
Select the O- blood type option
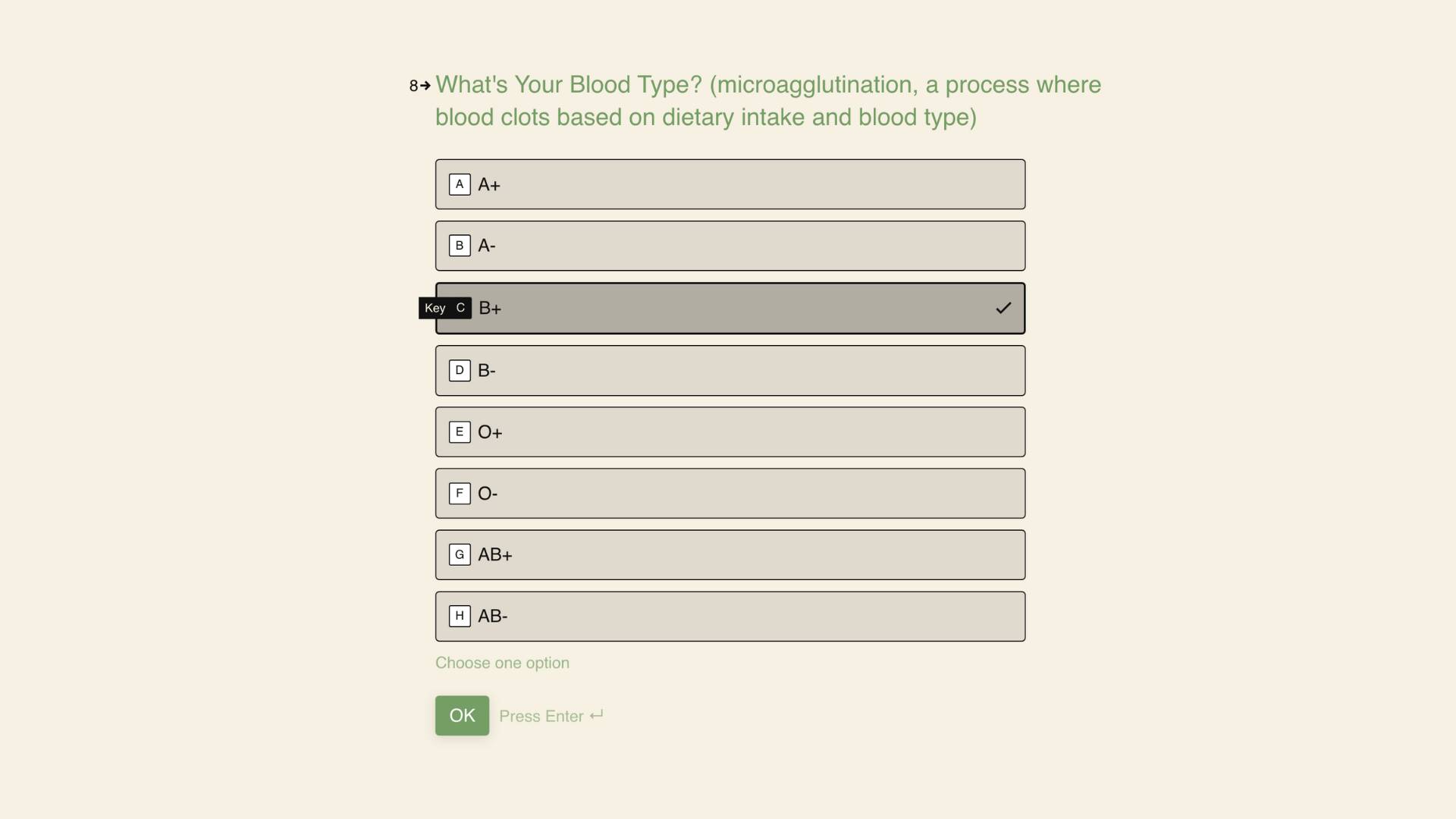(730, 493)
